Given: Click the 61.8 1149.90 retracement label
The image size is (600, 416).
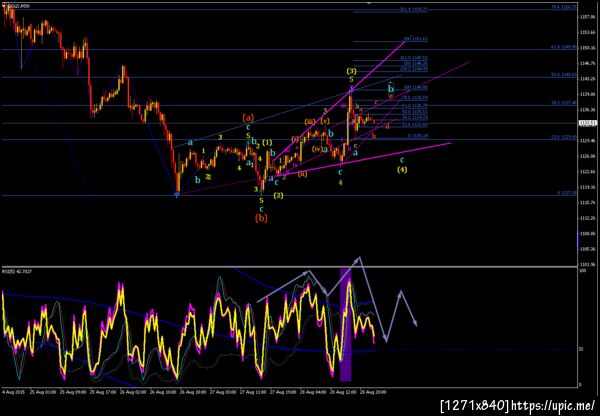Looking at the screenshot, I should point(564,47).
